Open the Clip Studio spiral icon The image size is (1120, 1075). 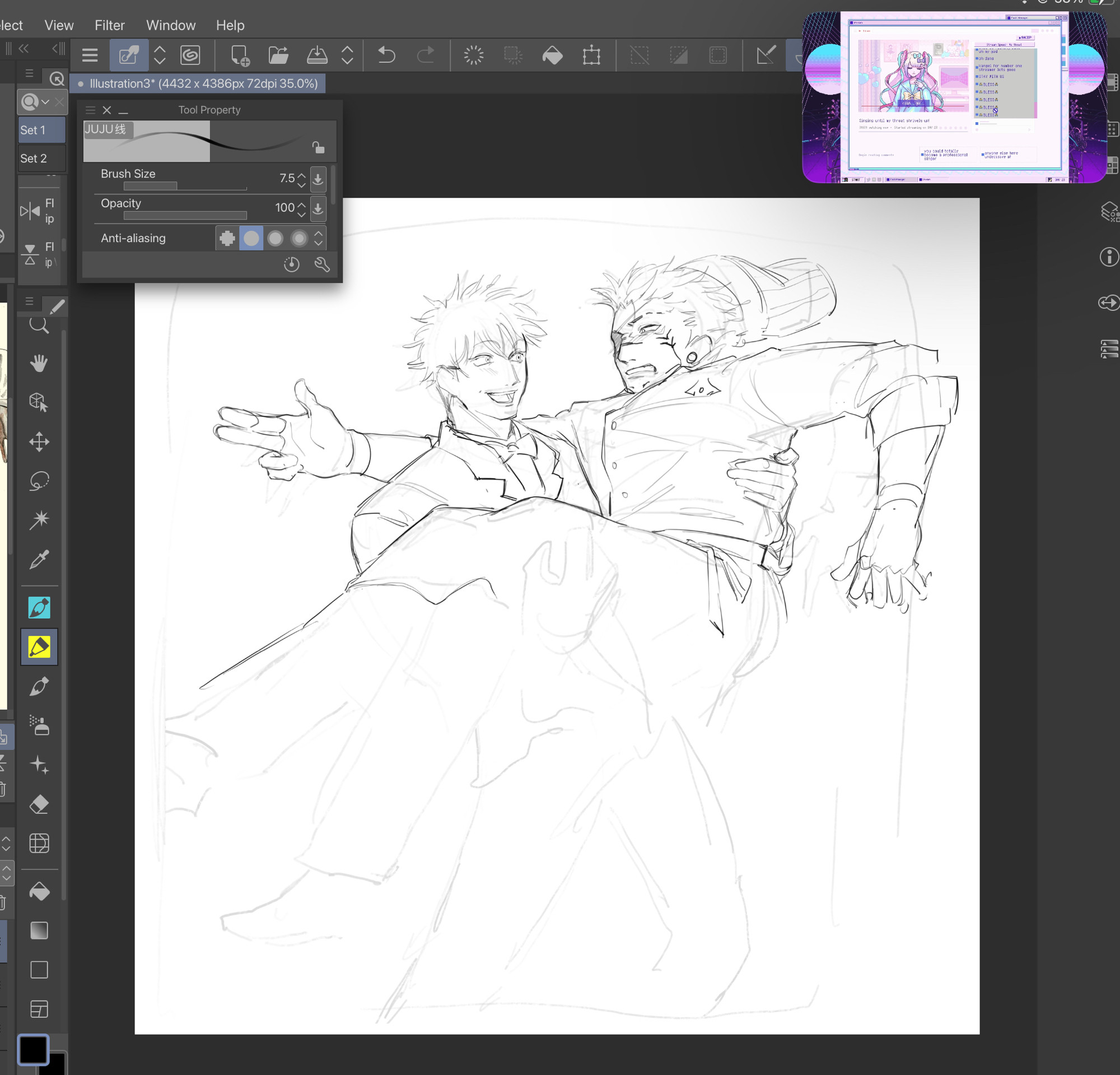pyautogui.click(x=190, y=55)
